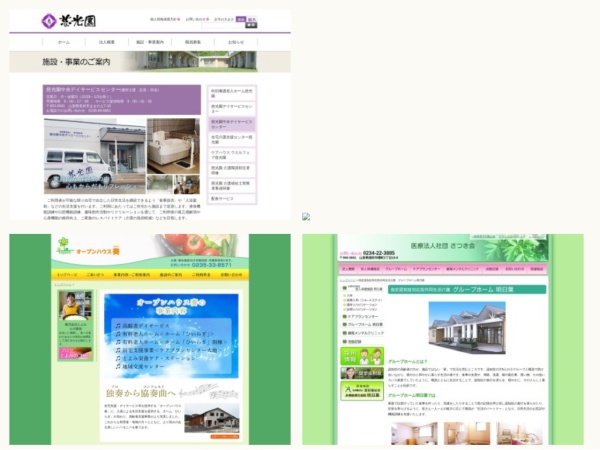This screenshot has width=600, height=450.
Task: Select the highlighted 慈光園中央デイサービスセンター sidebar item
Action: click(232, 124)
